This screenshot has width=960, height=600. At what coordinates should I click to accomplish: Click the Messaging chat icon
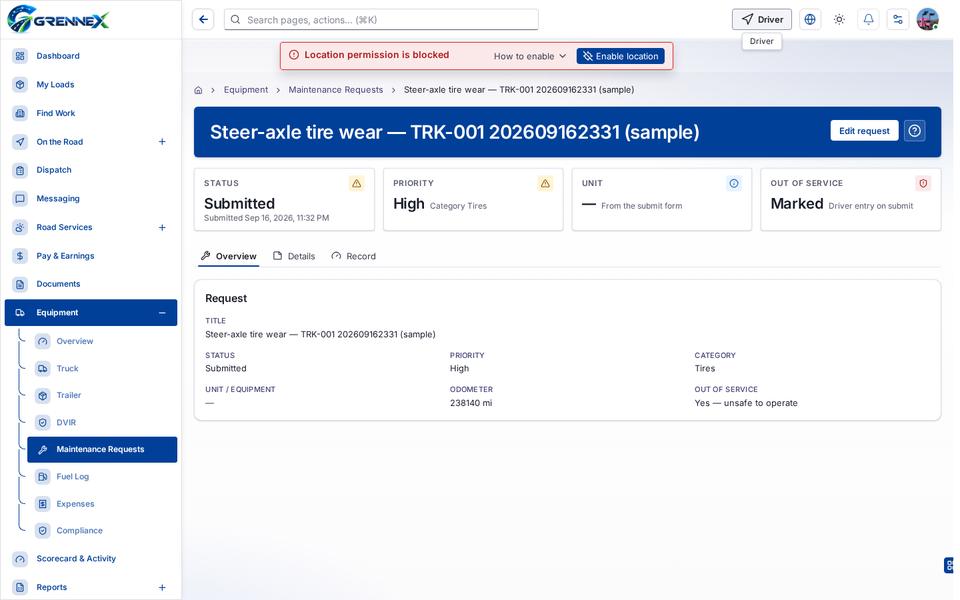pyautogui.click(x=20, y=198)
